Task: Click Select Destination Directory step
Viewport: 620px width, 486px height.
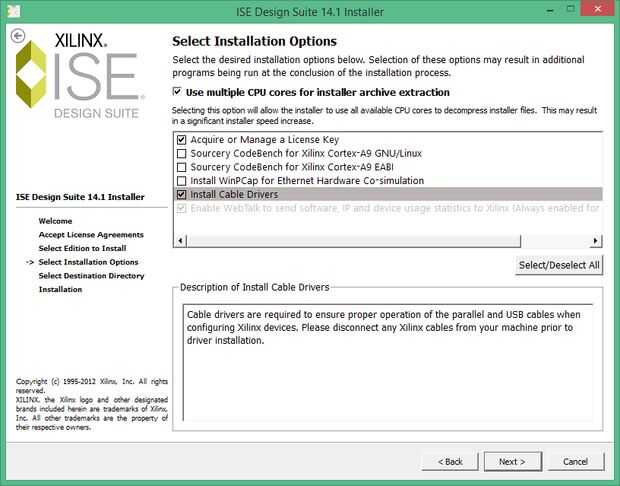Action: click(91, 276)
